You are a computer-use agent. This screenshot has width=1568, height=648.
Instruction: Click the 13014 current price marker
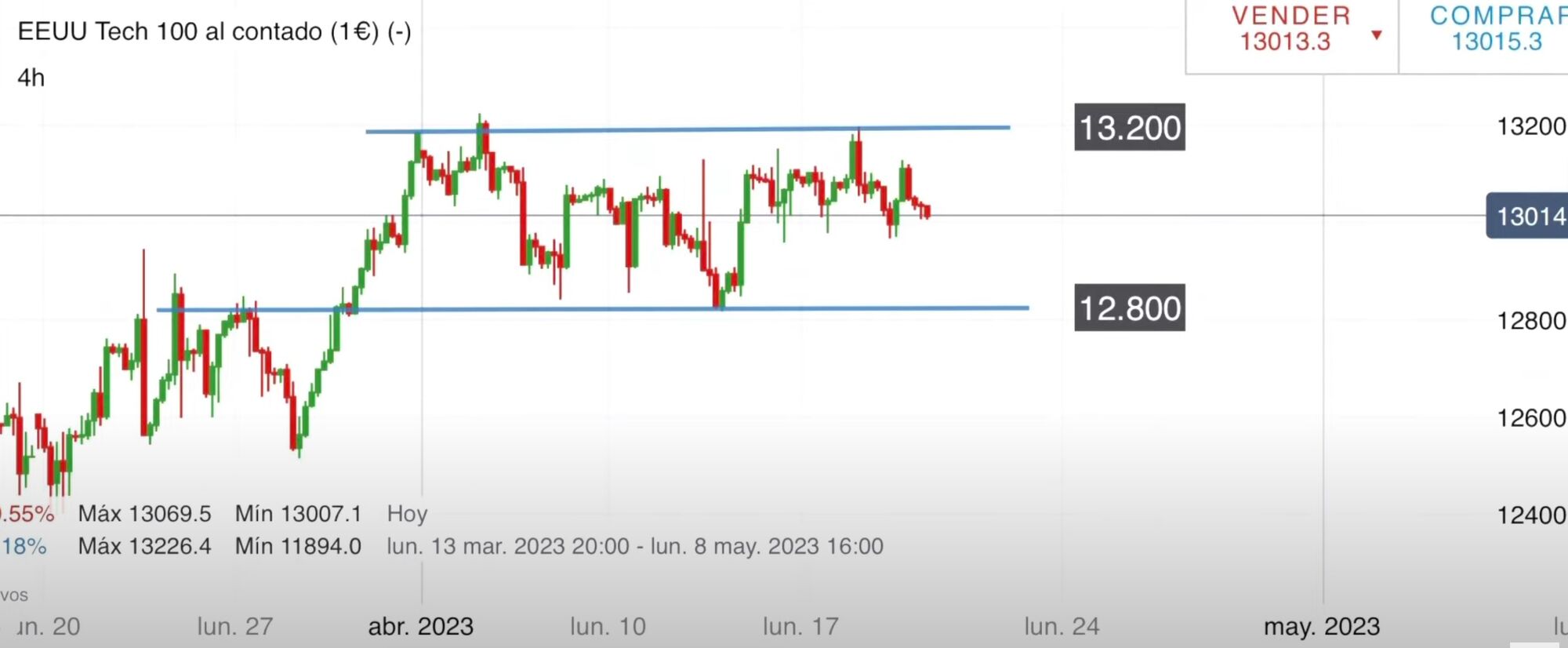tap(1529, 216)
